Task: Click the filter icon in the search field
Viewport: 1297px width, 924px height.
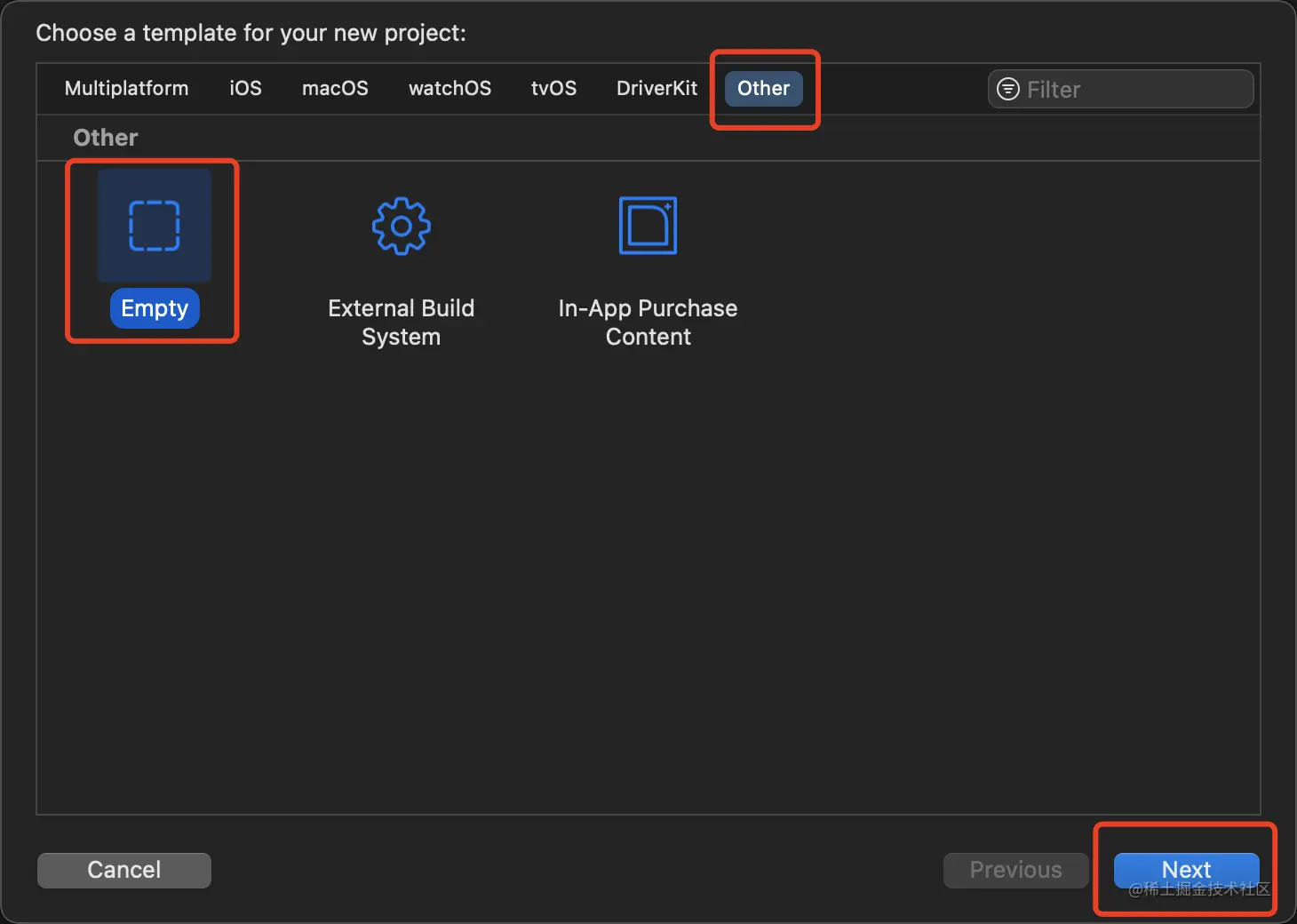Action: (1008, 89)
